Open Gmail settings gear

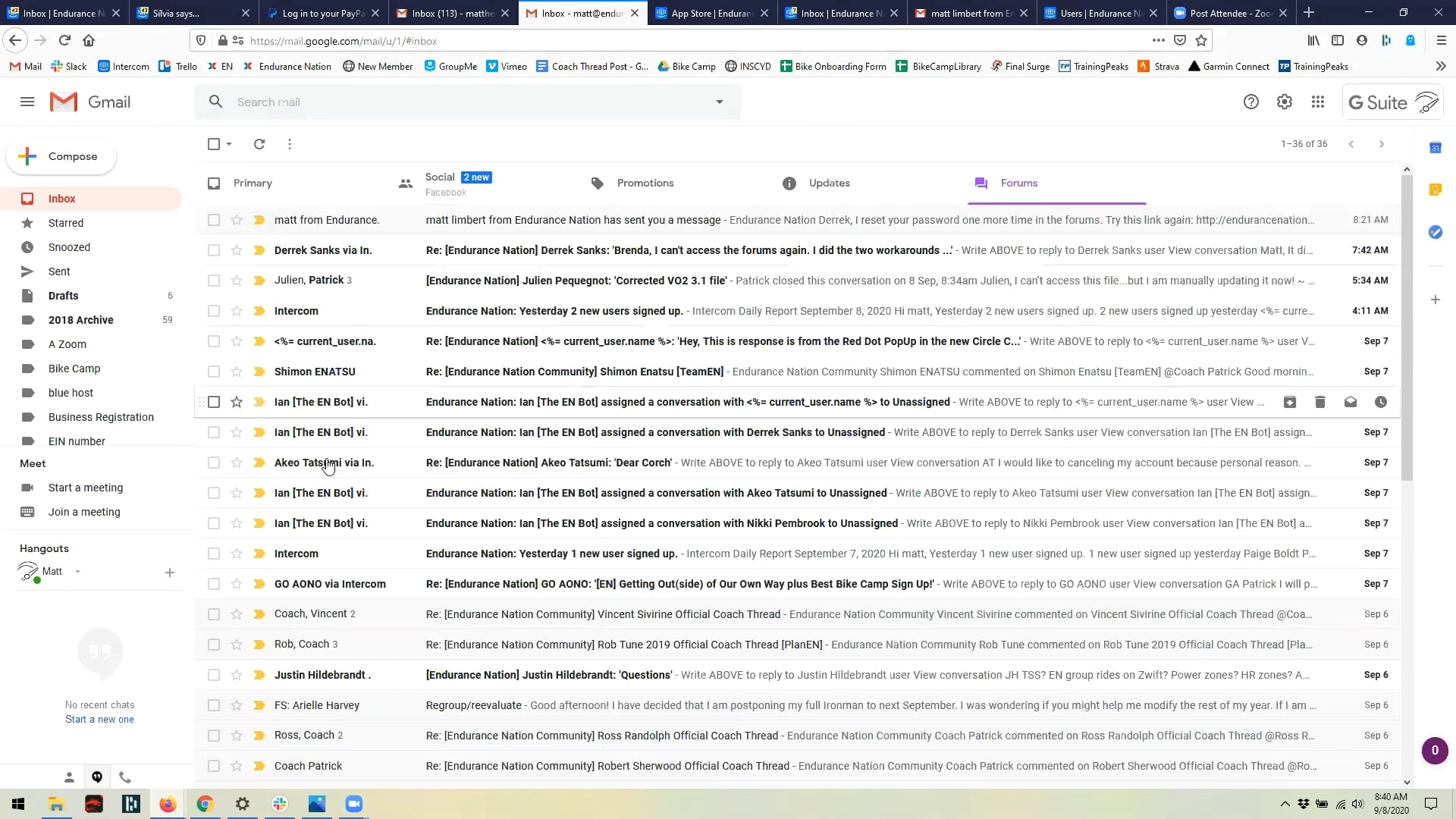coord(1284,101)
